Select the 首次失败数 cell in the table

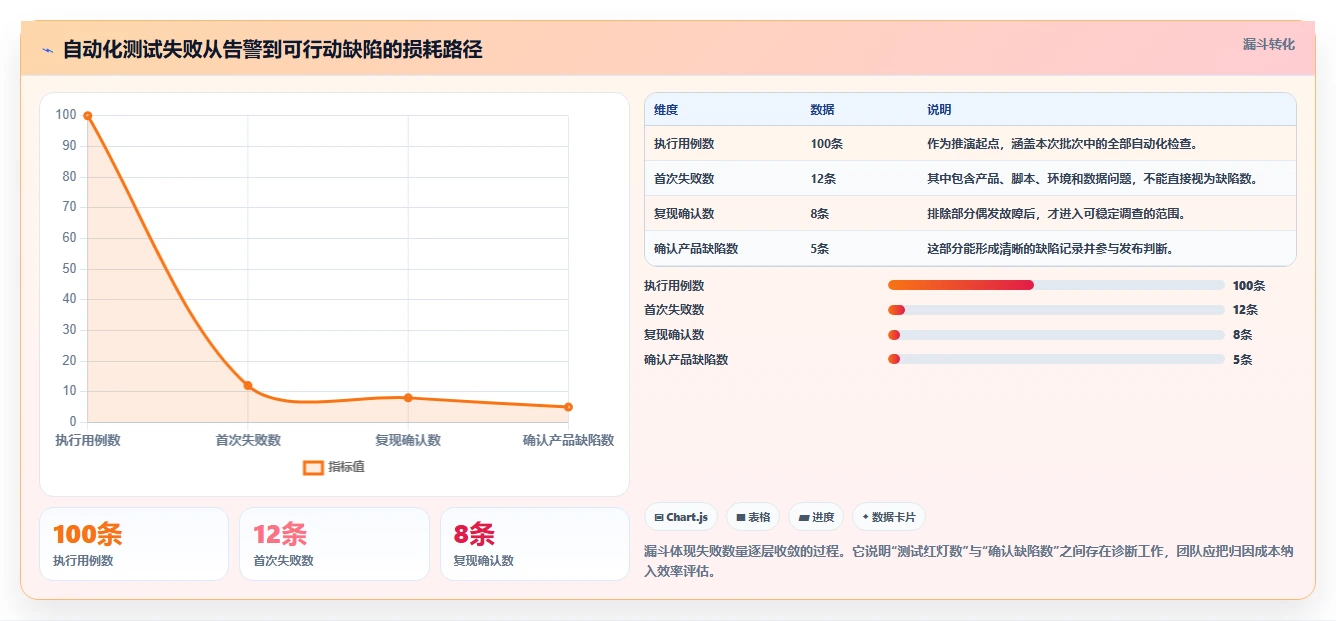click(x=684, y=179)
